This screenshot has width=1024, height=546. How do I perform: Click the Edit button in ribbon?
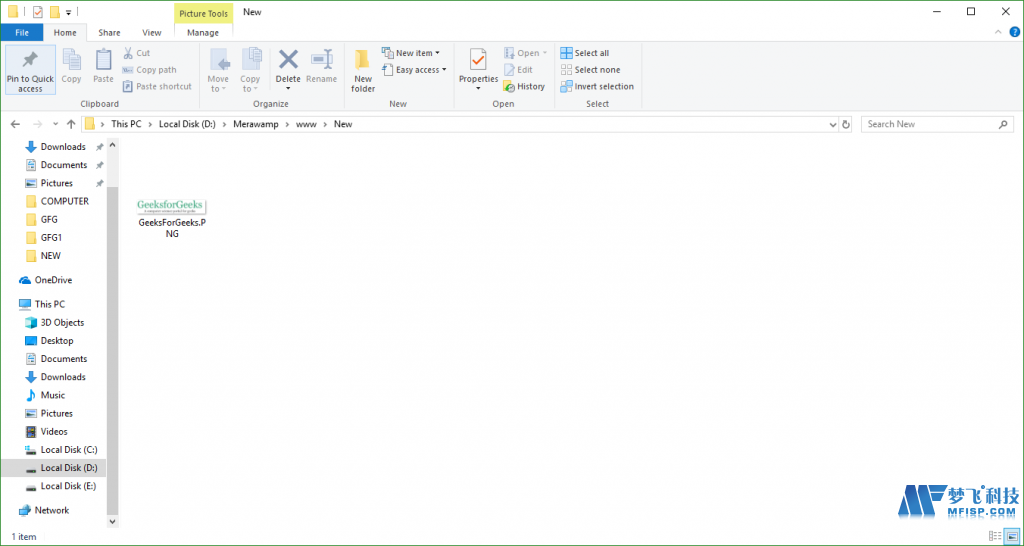[x=519, y=70]
